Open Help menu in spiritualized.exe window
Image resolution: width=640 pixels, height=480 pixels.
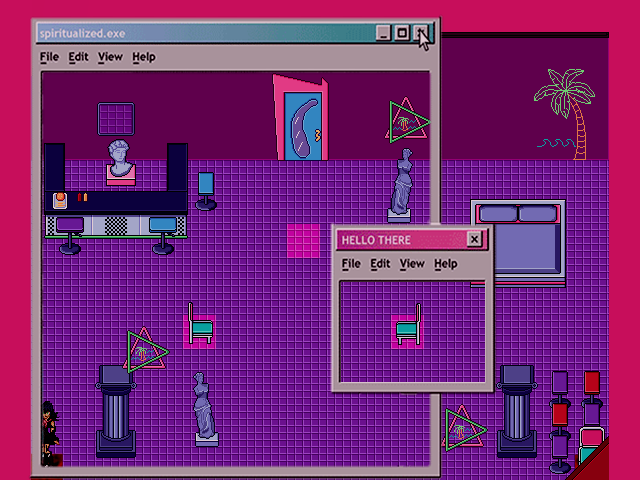(x=144, y=57)
